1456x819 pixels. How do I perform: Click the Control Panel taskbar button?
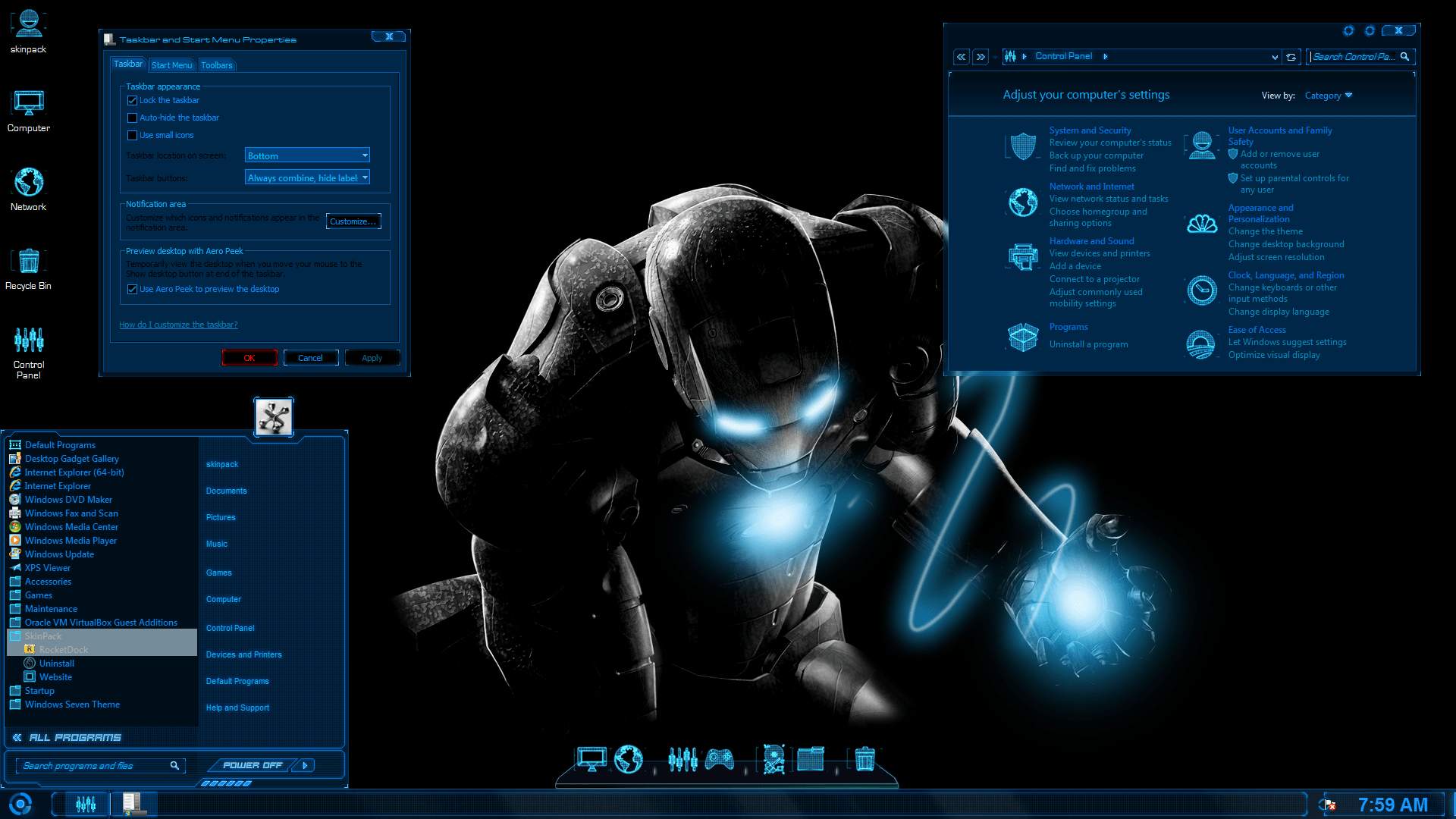point(86,804)
